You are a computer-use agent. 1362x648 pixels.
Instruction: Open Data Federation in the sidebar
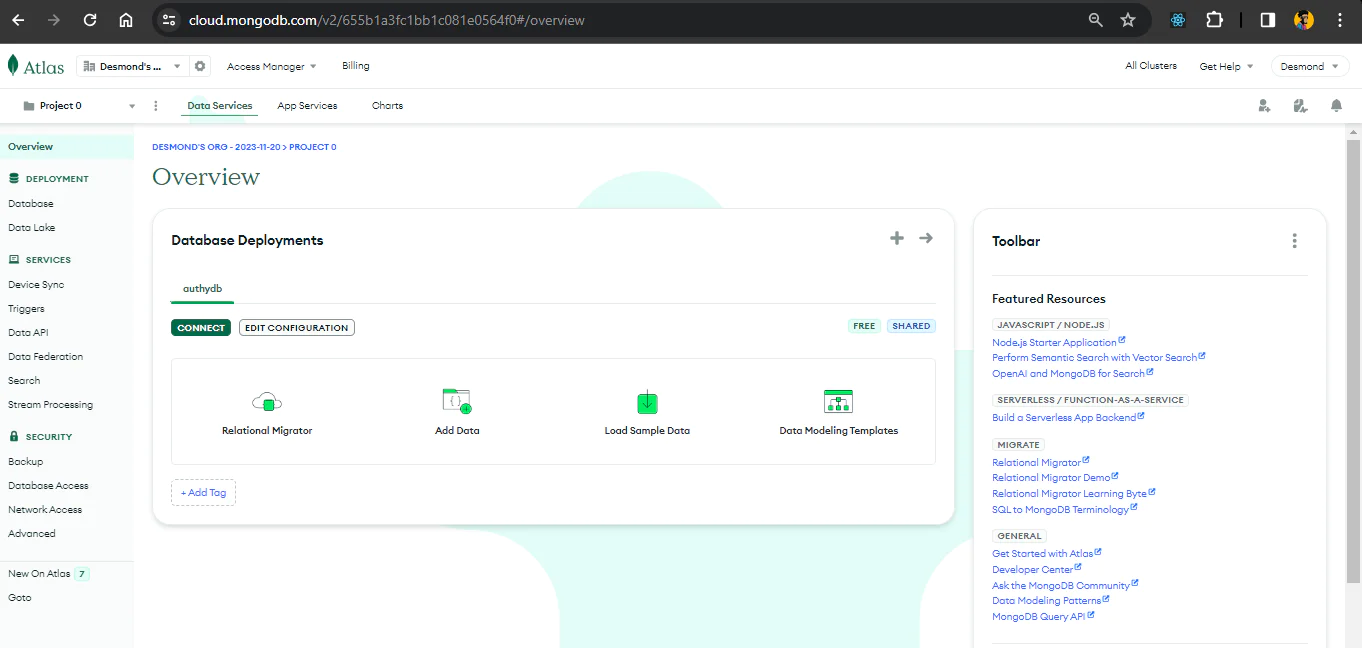coord(45,357)
